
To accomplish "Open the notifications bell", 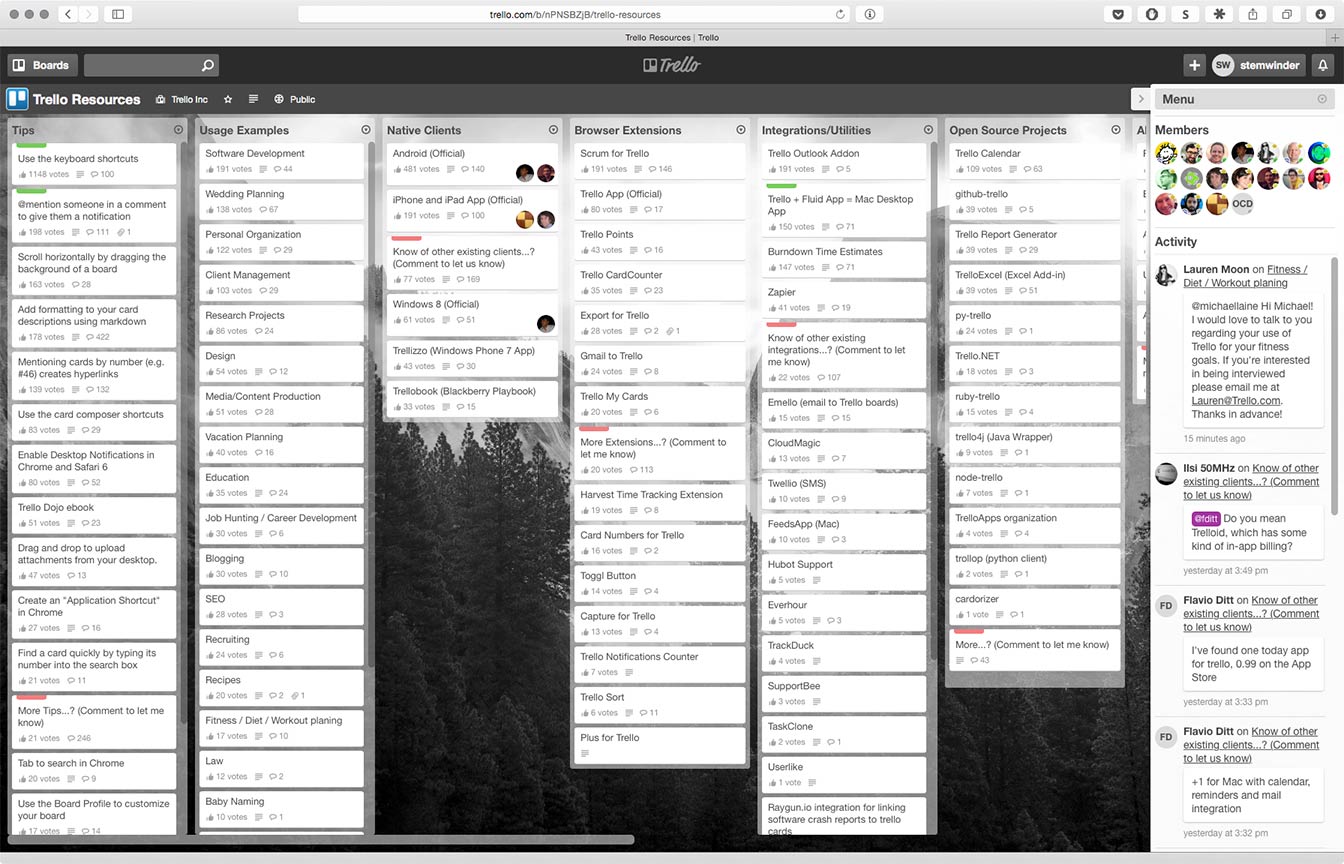I will click(x=1323, y=65).
